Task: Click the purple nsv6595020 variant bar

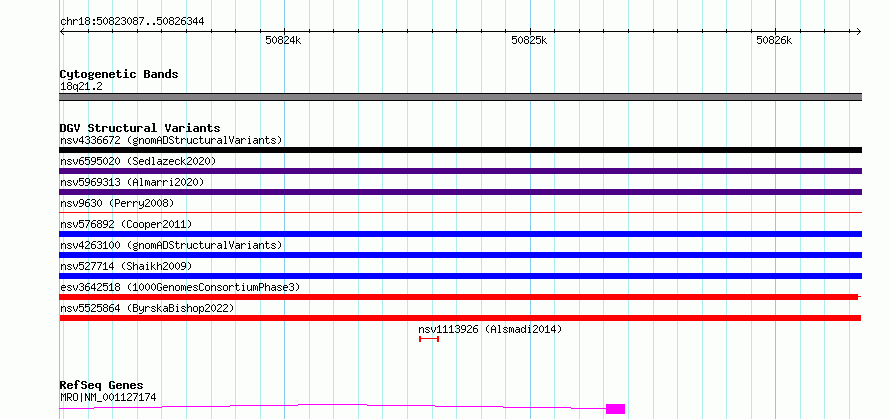Action: tap(460, 171)
